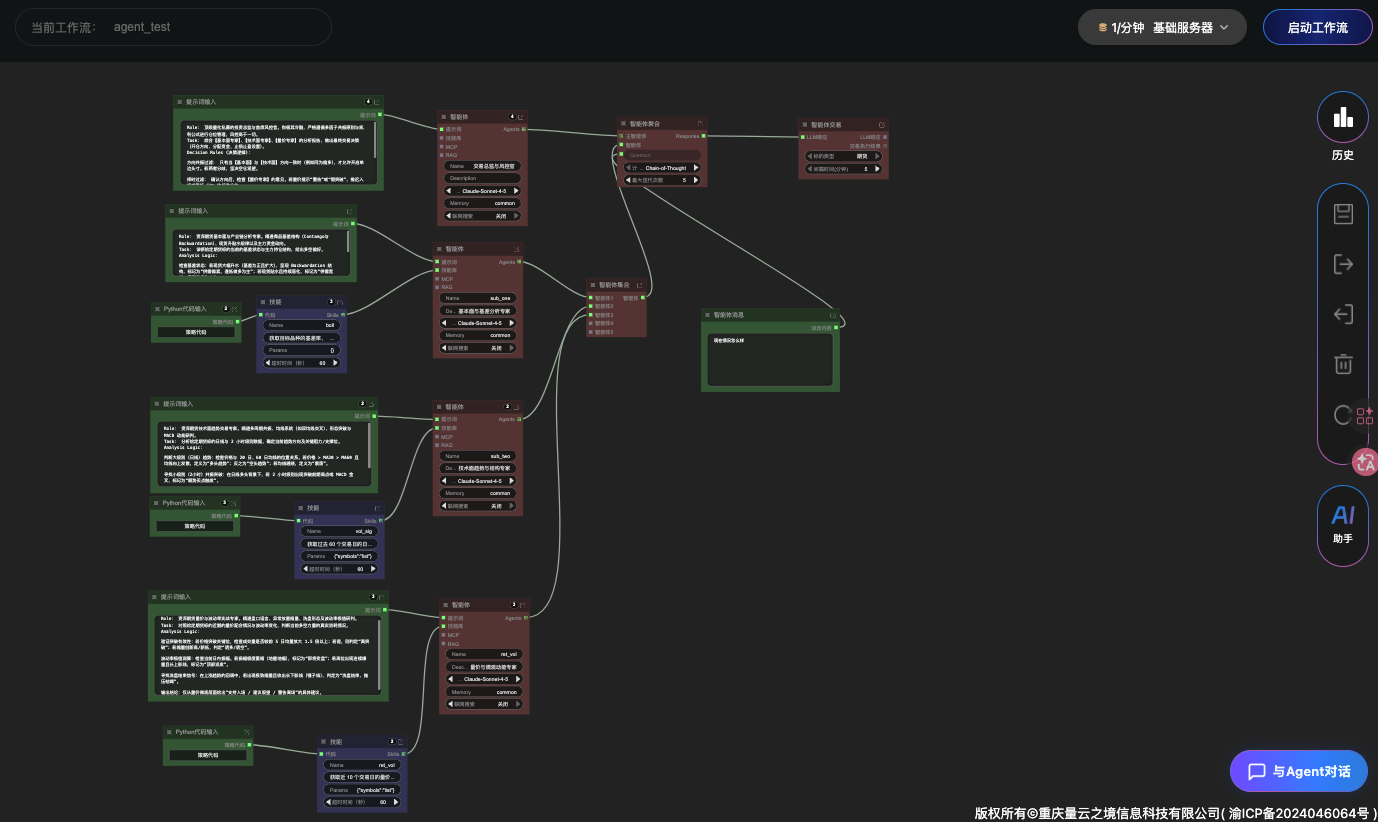Click the refresh circular arrow icon
Screen dimensions: 1378x822
point(1343,414)
